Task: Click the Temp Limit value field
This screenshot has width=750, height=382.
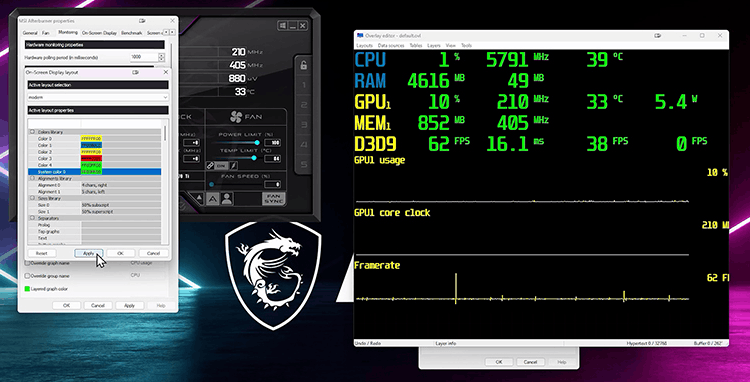Action: pyautogui.click(x=273, y=158)
